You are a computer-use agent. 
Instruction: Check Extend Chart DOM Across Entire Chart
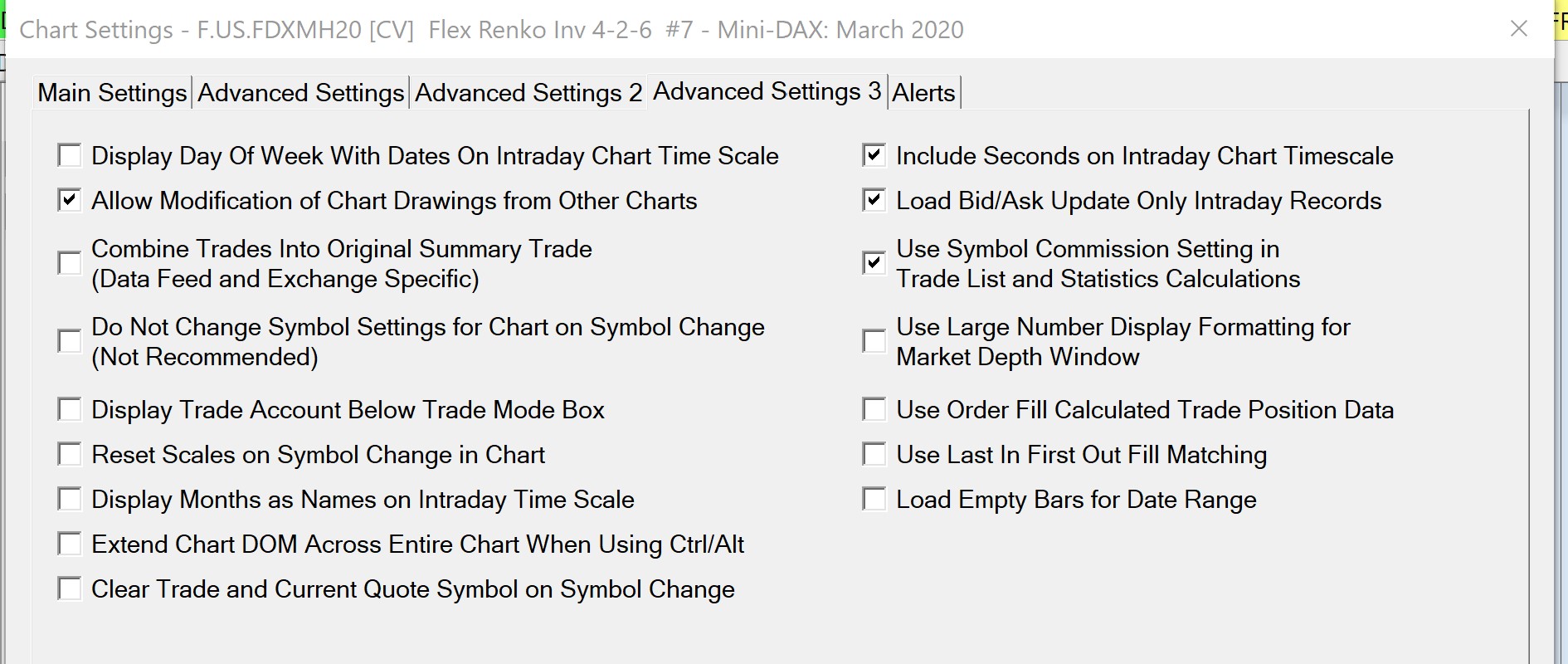[70, 544]
